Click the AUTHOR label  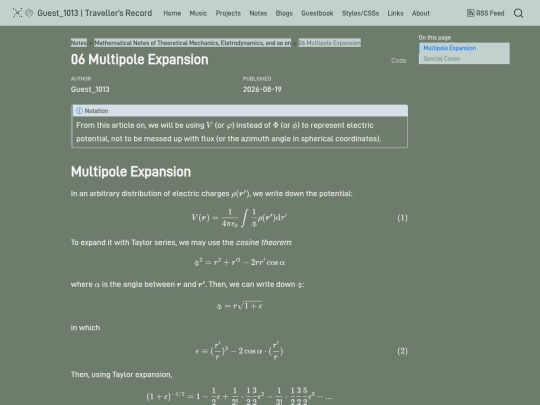[x=81, y=79]
